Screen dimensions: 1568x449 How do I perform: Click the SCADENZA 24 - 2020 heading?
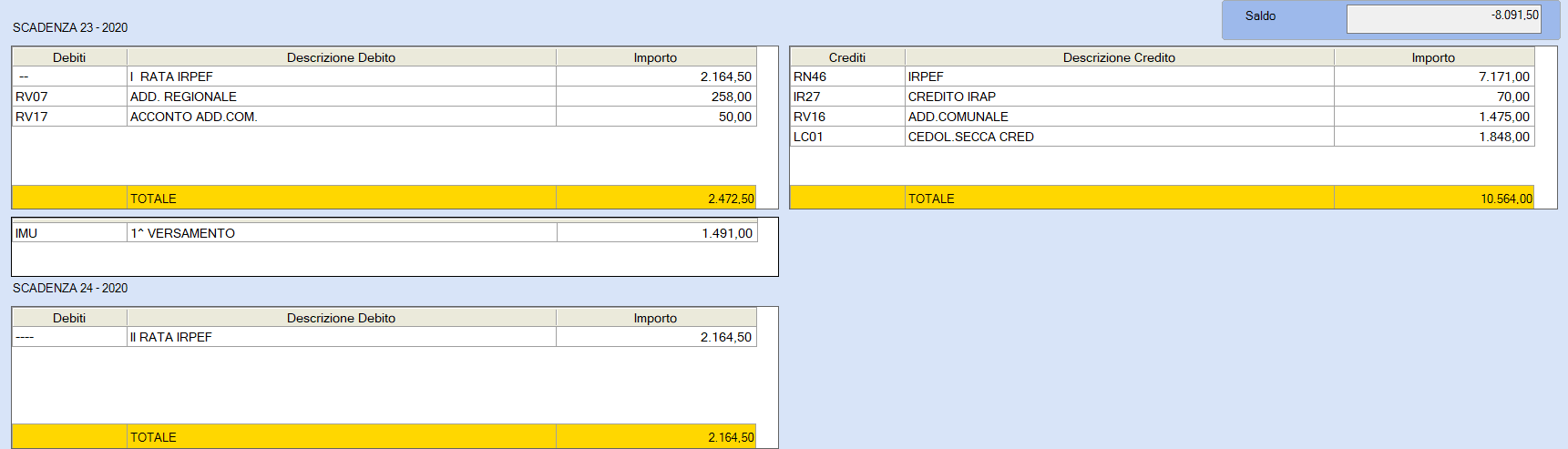[x=70, y=288]
